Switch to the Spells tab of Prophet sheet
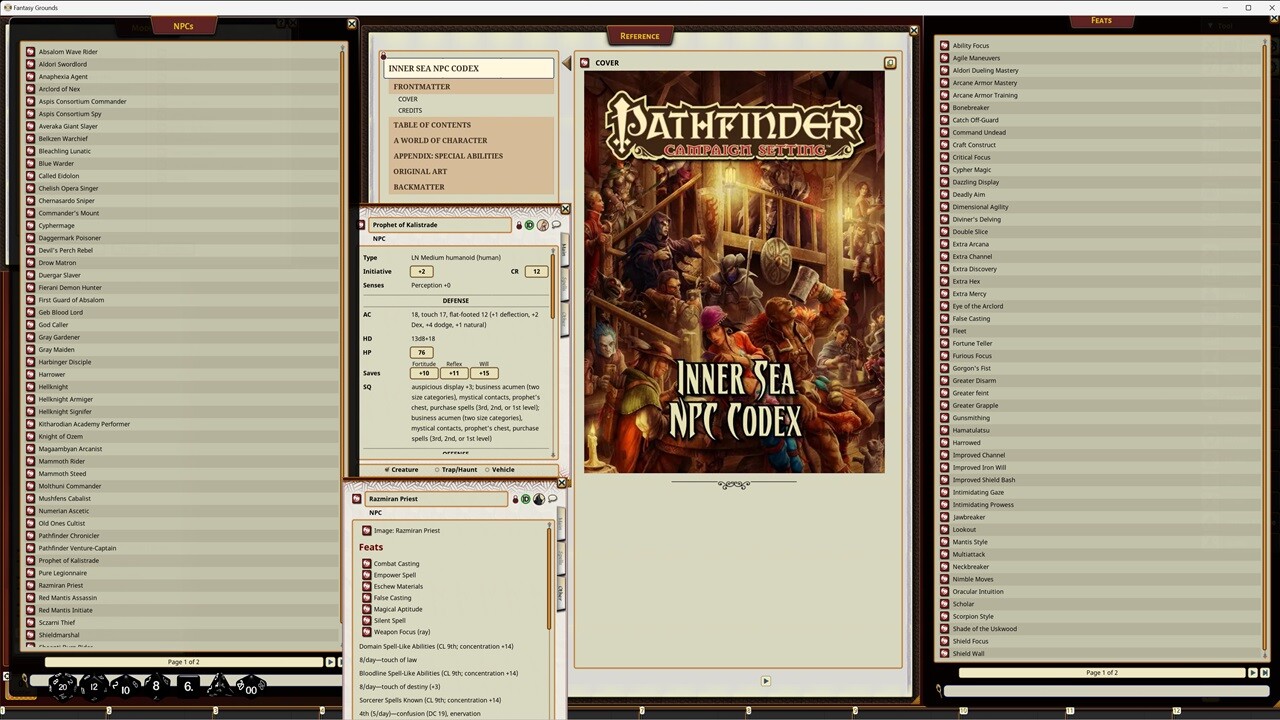The width and height of the screenshot is (1280, 720). (563, 285)
